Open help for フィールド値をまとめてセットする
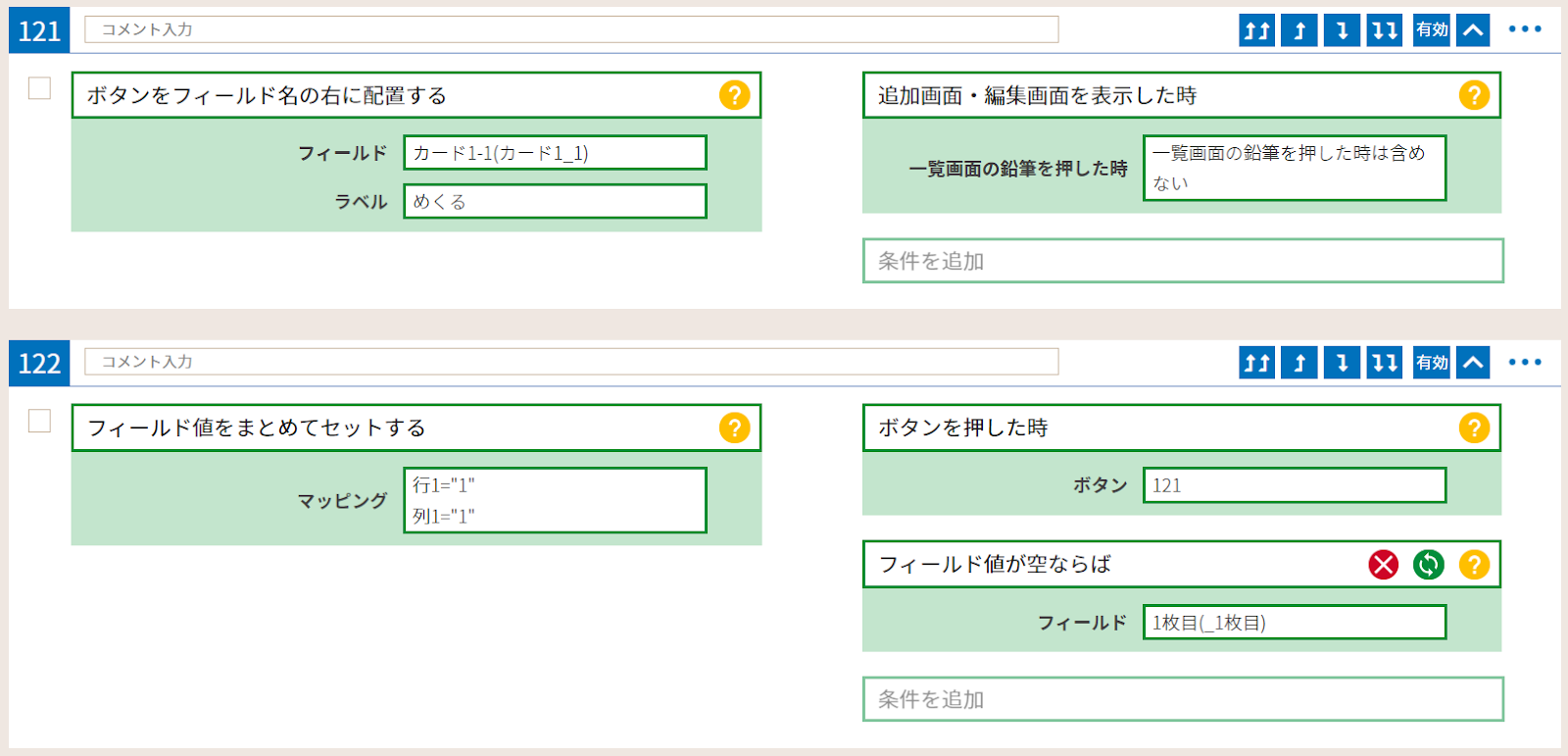 tap(734, 428)
